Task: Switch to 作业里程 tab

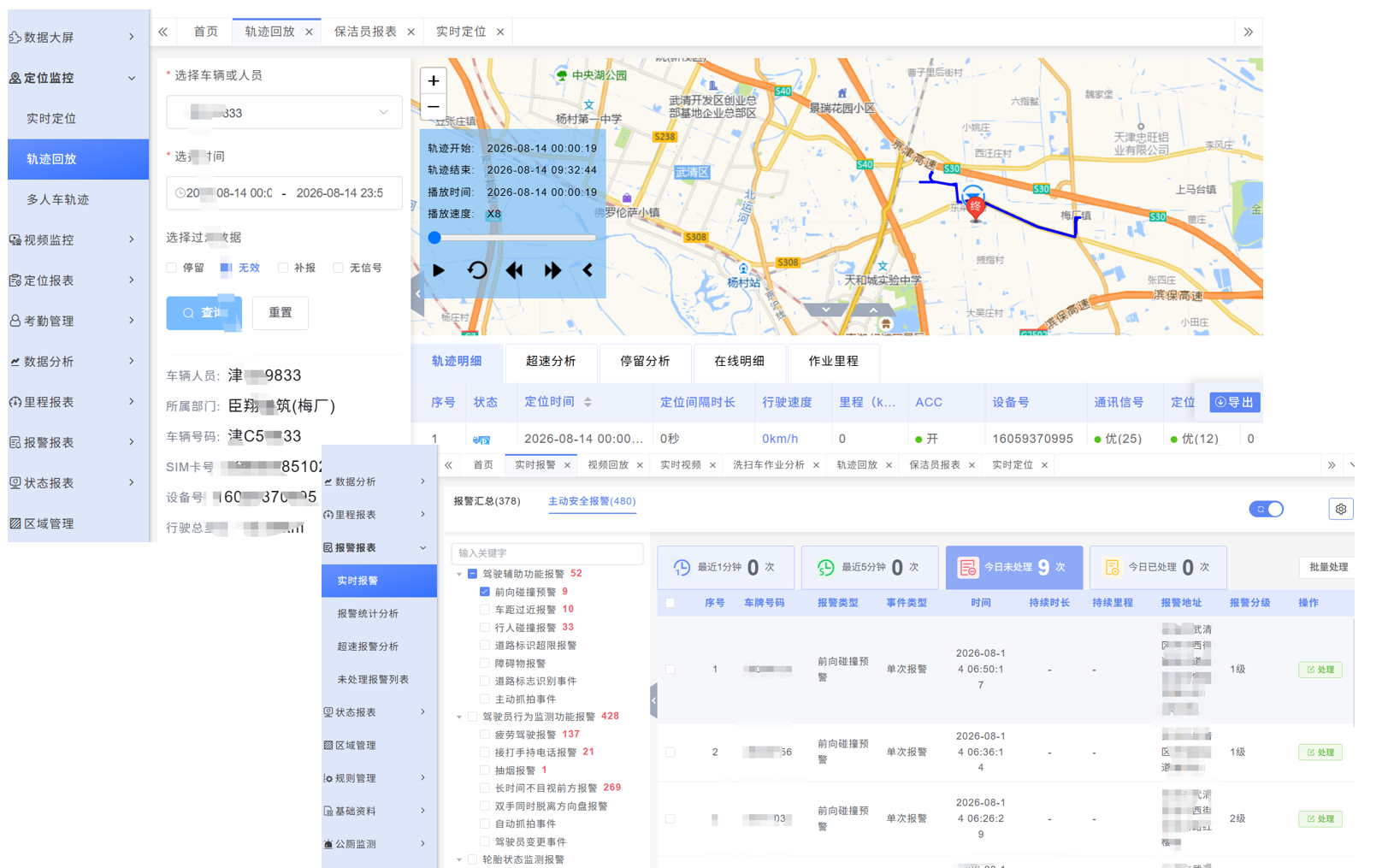Action: 833,362
